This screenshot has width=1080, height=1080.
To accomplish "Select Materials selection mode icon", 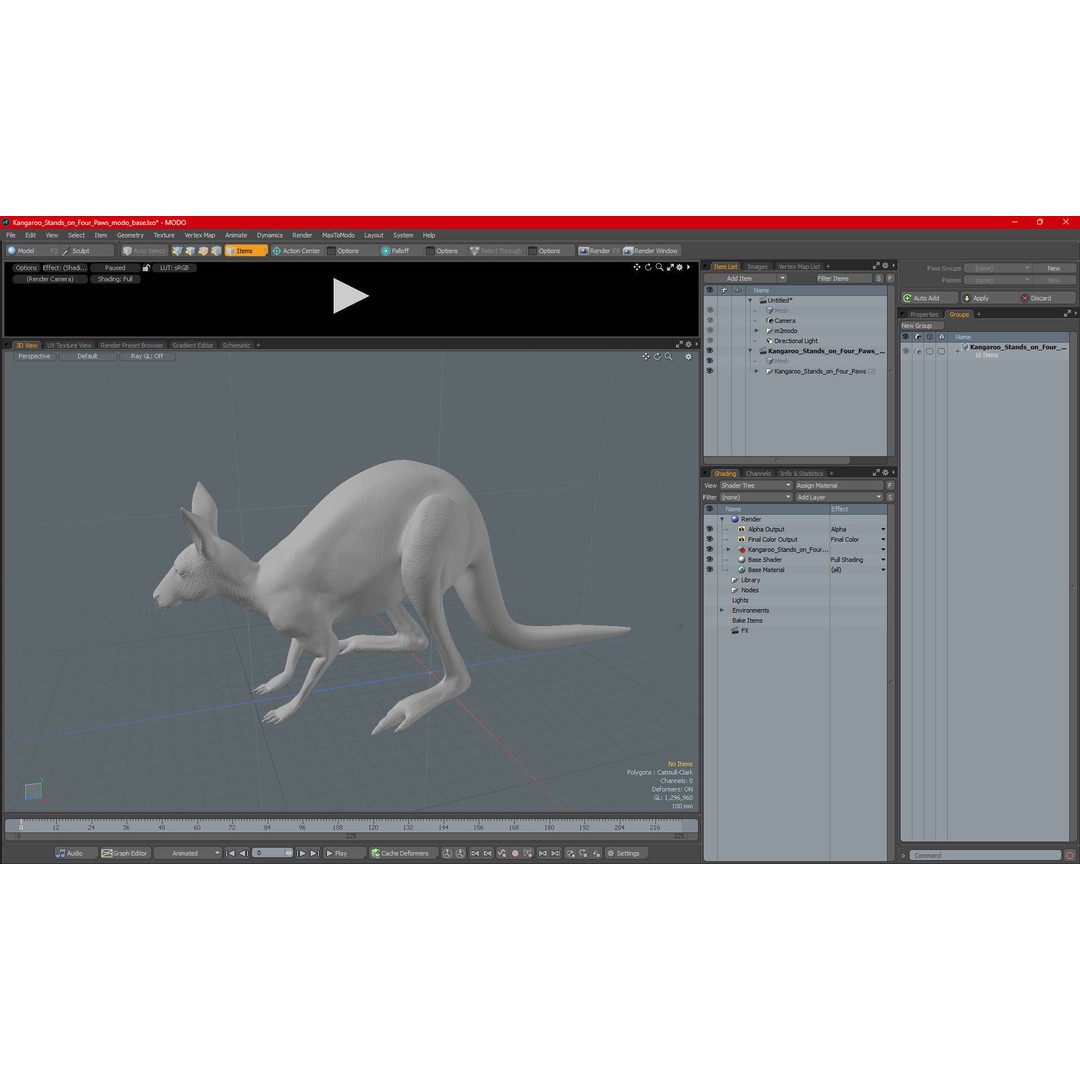I will click(x=216, y=251).
